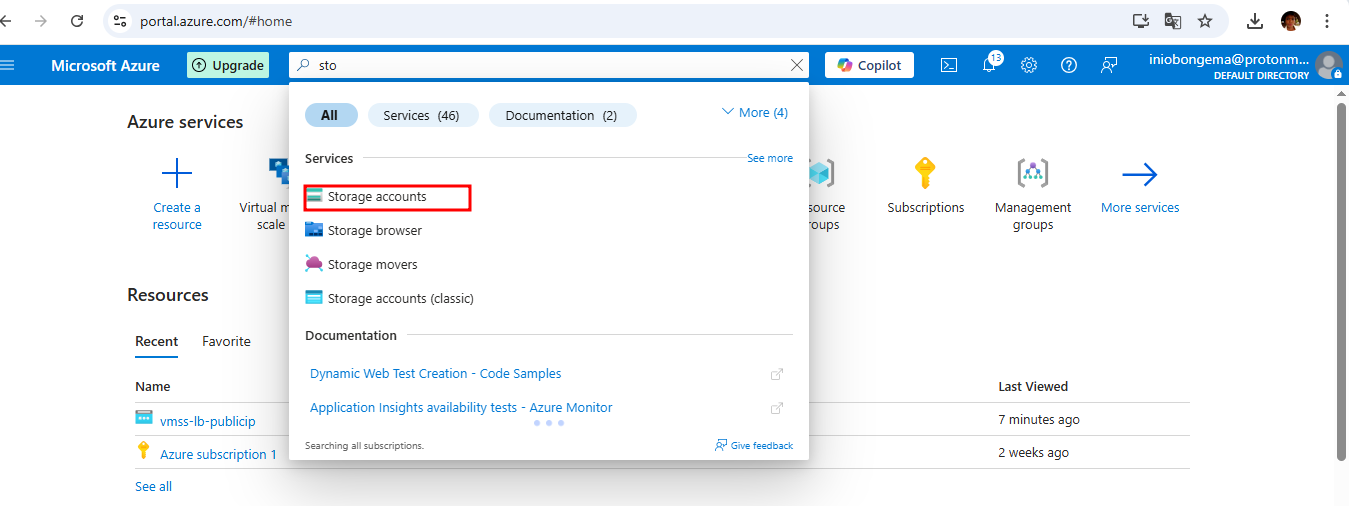This screenshot has height=506, width=1349.
Task: Click external link icon for Dynamic Web Test
Action: click(777, 374)
